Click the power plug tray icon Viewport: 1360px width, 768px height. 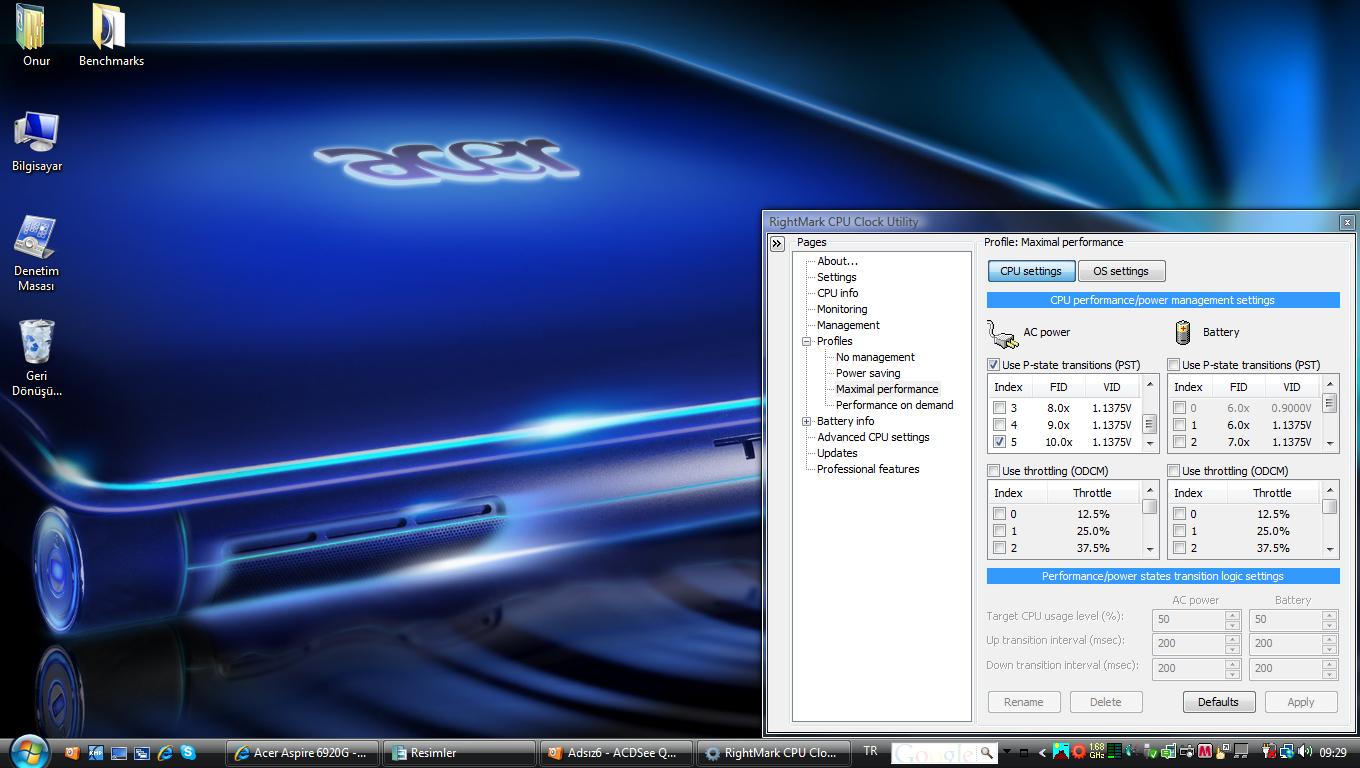click(1268, 752)
